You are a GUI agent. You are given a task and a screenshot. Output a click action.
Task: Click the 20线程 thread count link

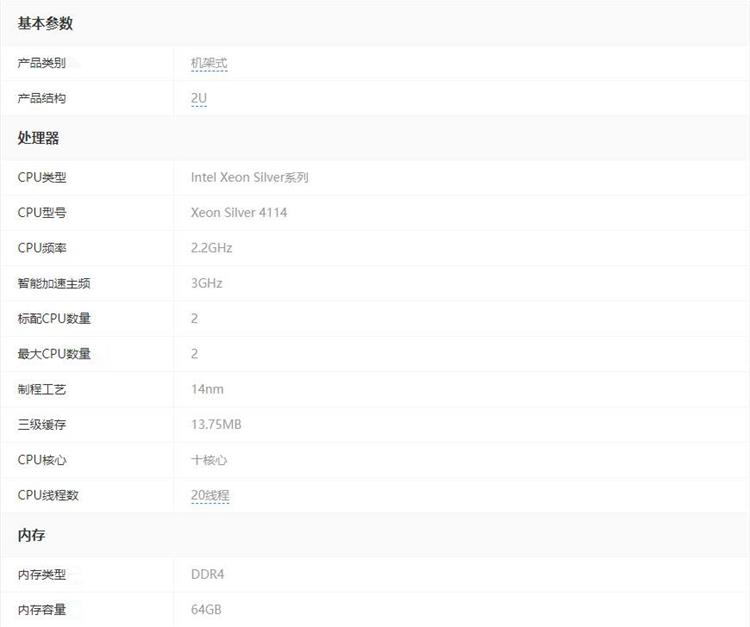click(210, 495)
